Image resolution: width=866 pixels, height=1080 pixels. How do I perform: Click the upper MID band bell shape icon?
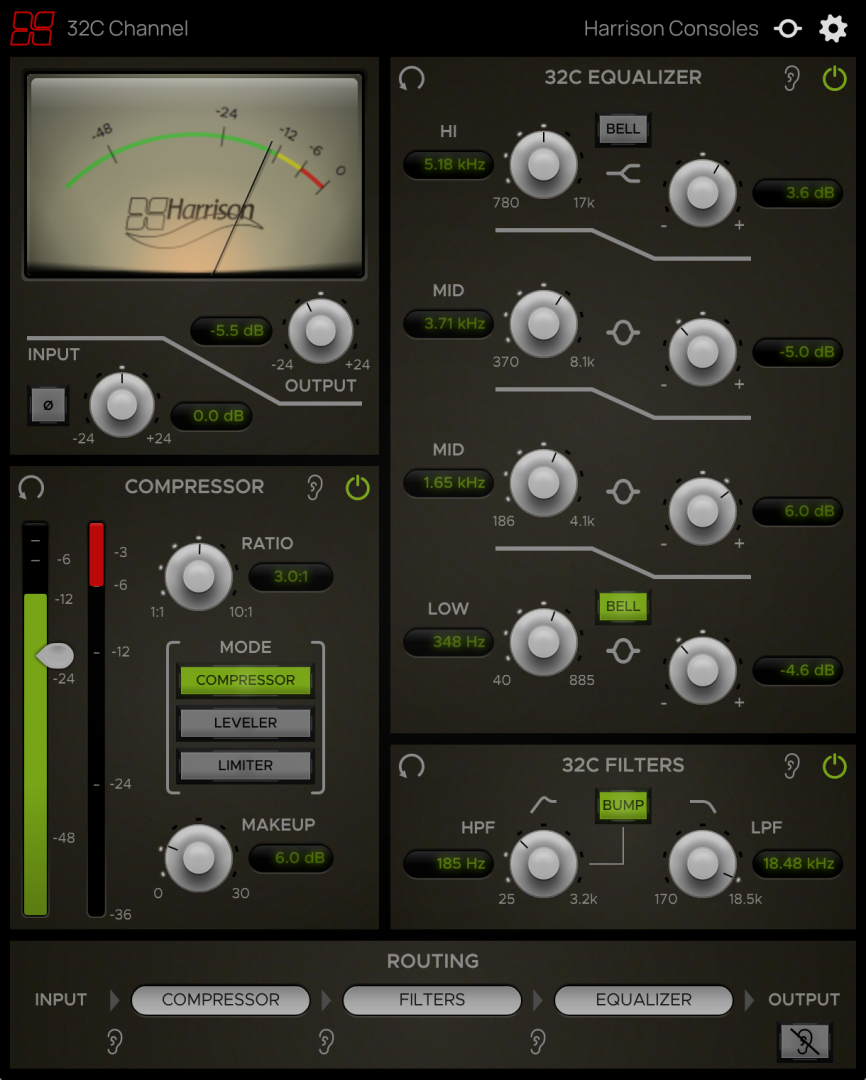(x=623, y=333)
